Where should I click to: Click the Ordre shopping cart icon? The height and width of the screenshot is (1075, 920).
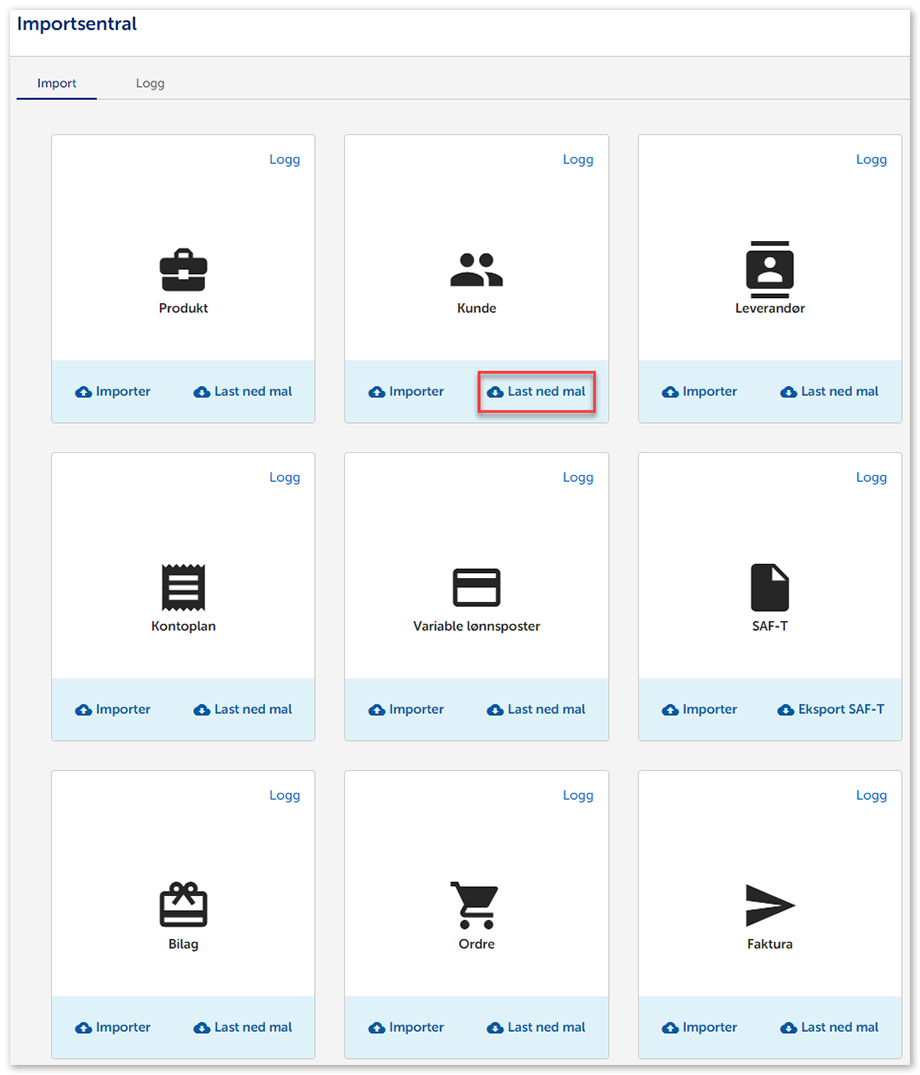coord(474,905)
